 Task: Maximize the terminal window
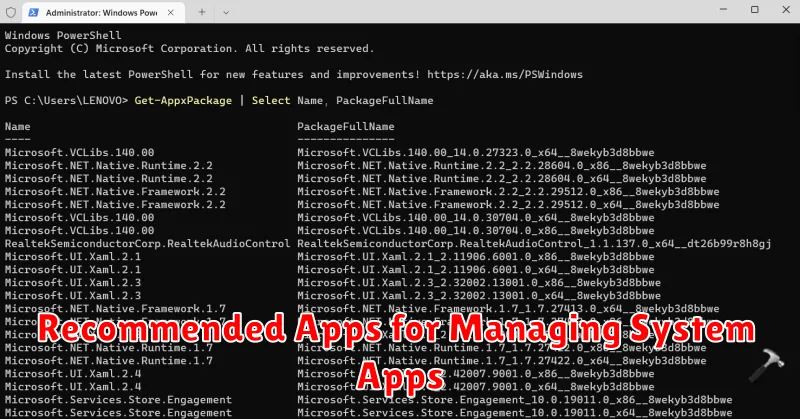[755, 9]
